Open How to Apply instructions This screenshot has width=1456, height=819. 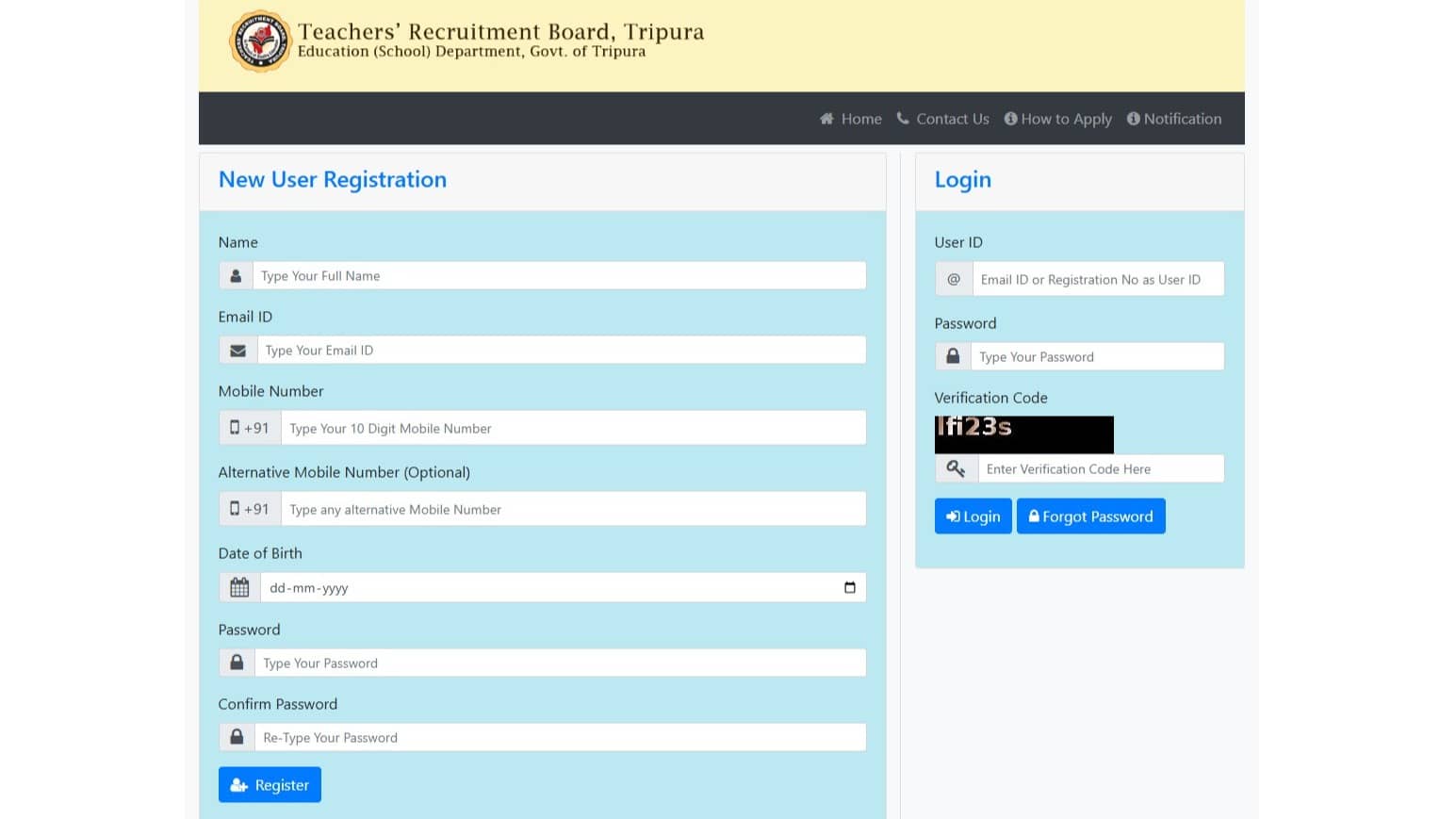coord(1057,119)
